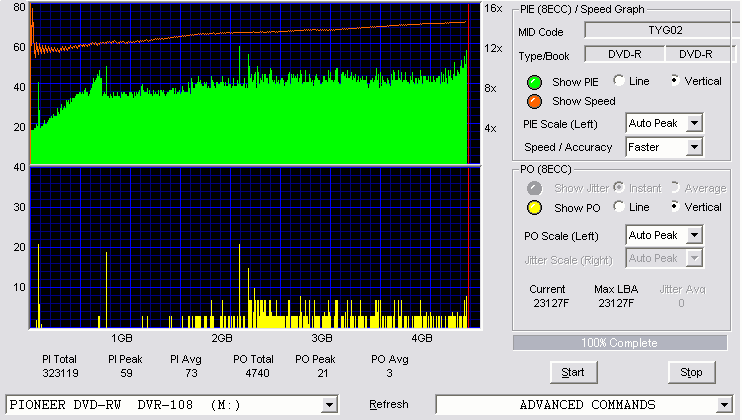Click the Max LBA value 23127F
Viewport: 742px width, 420px height.
pyautogui.click(x=616, y=303)
